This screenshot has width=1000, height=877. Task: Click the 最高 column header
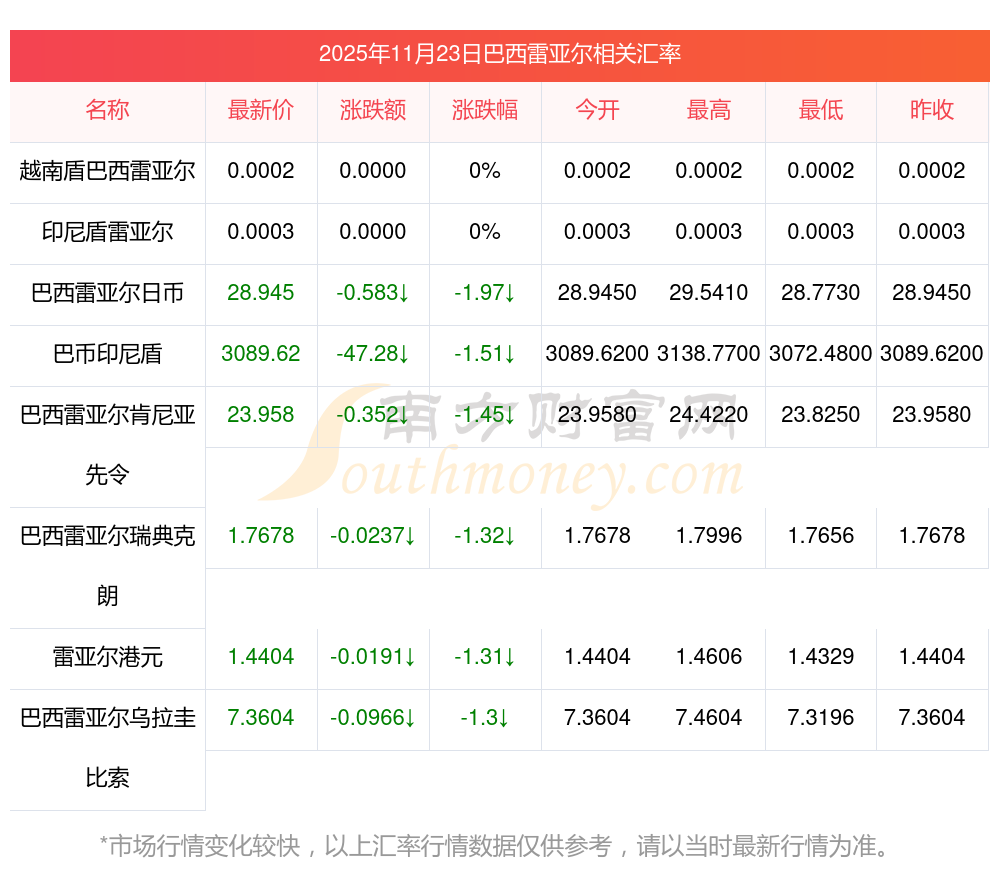[x=709, y=111]
